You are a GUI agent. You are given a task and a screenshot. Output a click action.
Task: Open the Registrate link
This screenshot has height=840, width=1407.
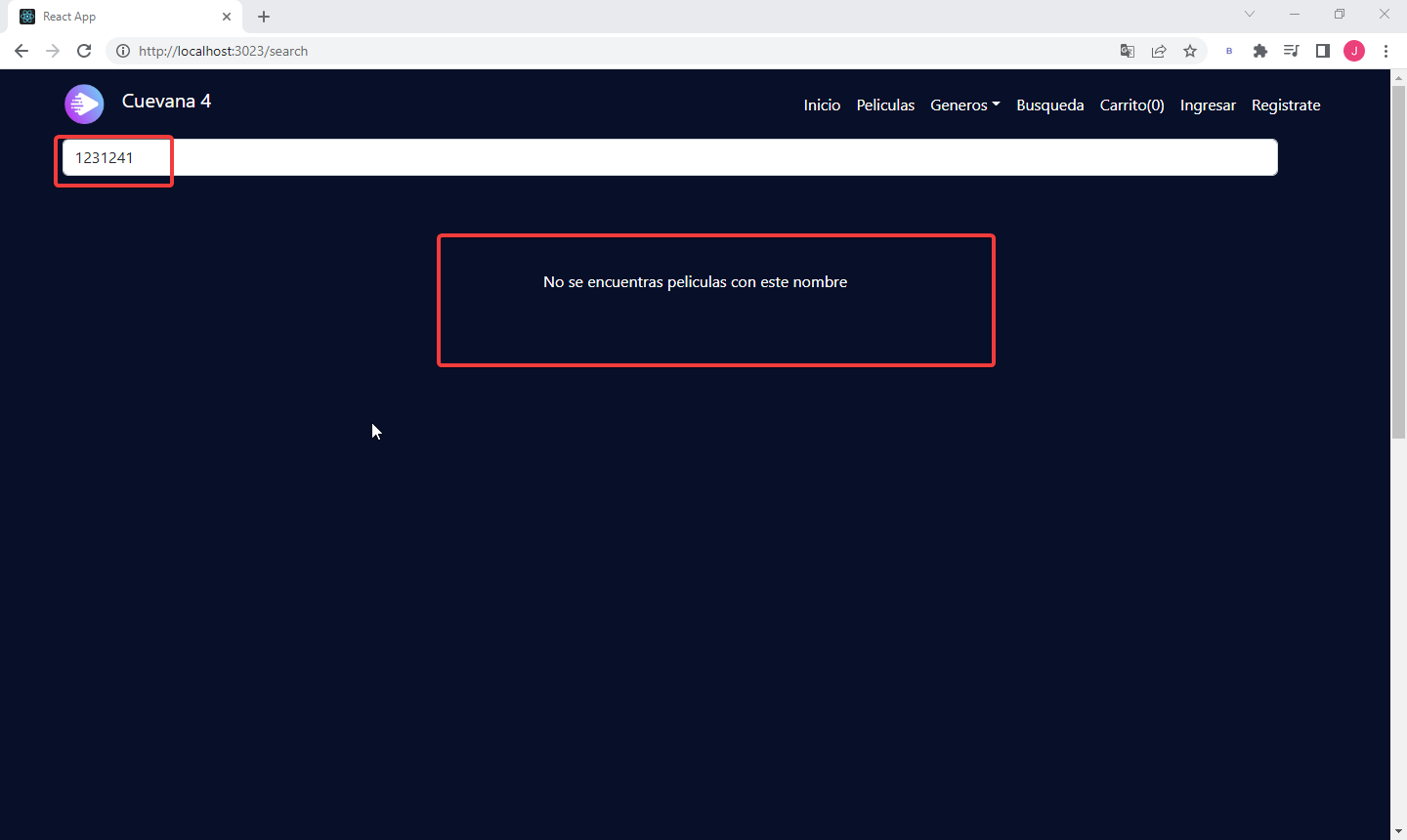click(x=1286, y=105)
